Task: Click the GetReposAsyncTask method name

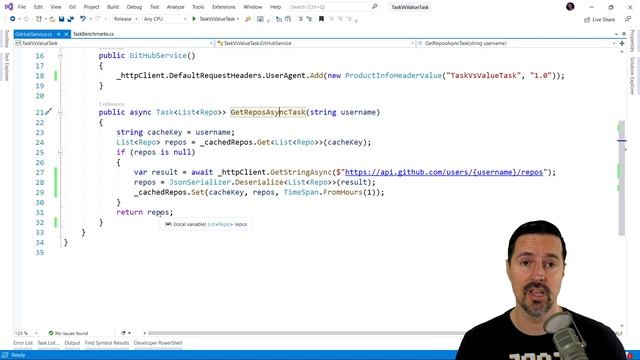Action: tap(268, 112)
